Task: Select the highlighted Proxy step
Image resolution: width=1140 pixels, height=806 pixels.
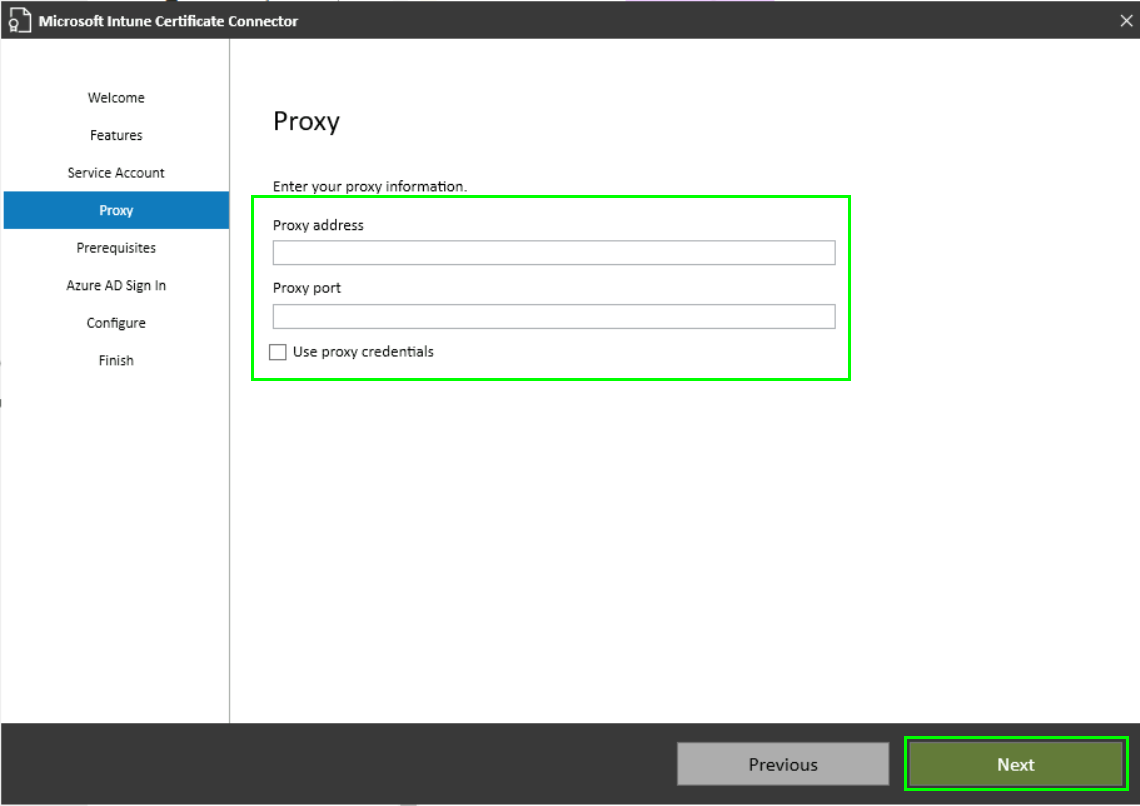Action: [116, 210]
